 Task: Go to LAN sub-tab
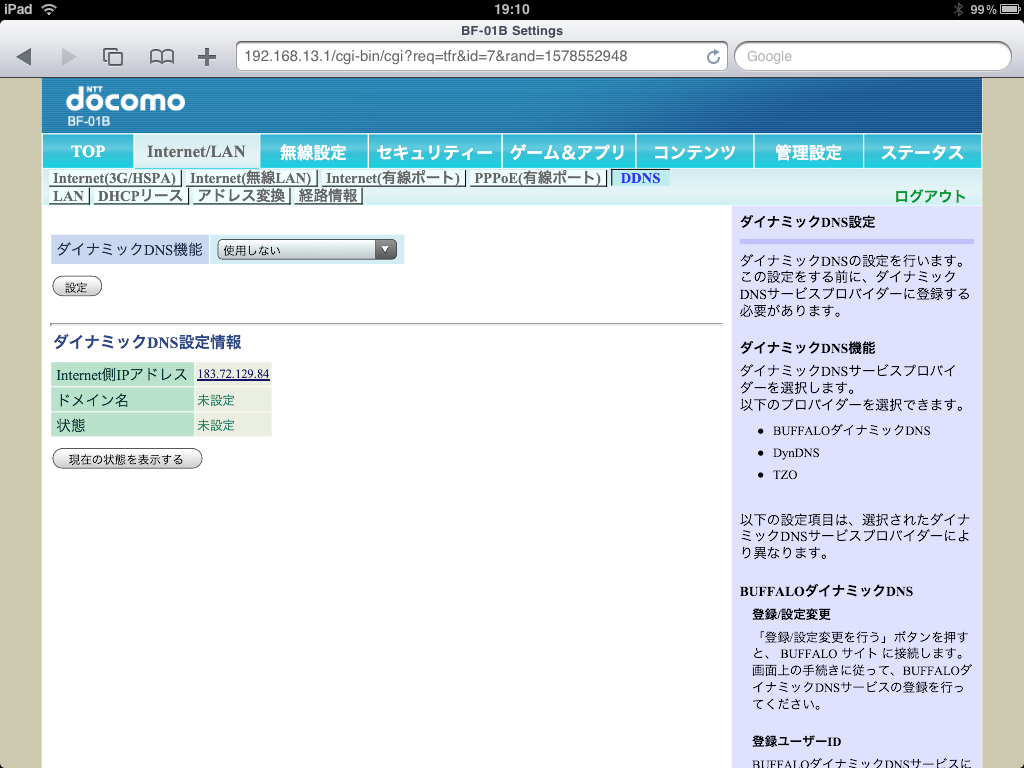[x=69, y=196]
